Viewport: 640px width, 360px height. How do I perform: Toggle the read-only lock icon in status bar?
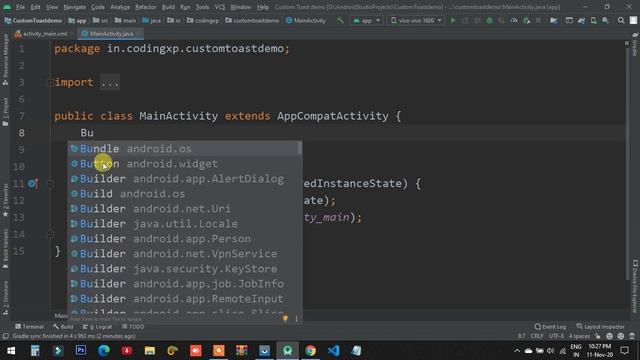598,336
